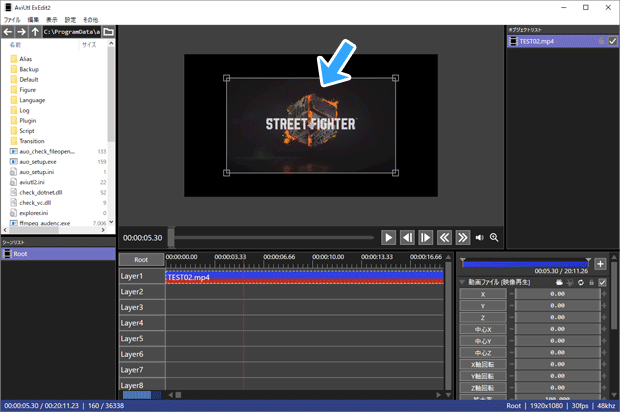Viewport: 620px width, 412px height.
Task: Click the 中心Y parameter button
Action: (x=483, y=341)
